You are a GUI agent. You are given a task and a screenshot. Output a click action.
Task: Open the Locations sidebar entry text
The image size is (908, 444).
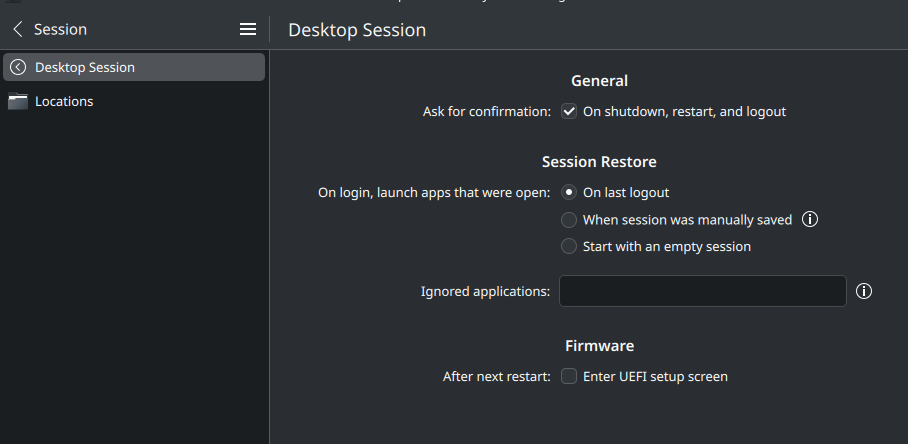pyautogui.click(x=64, y=101)
